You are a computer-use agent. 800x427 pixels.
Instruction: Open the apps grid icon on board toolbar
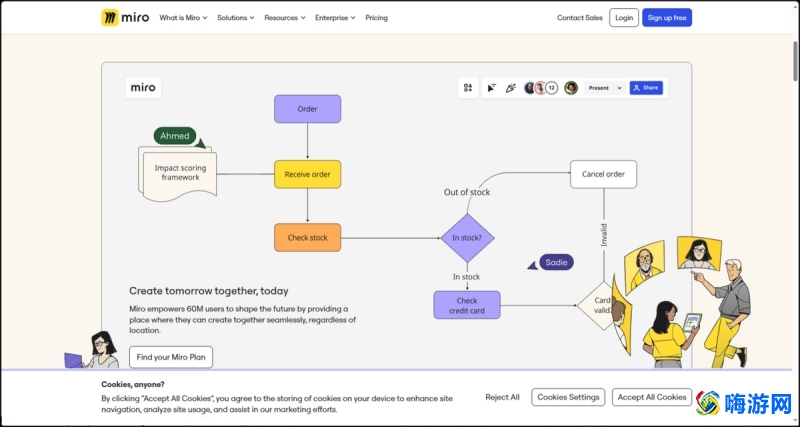(468, 88)
